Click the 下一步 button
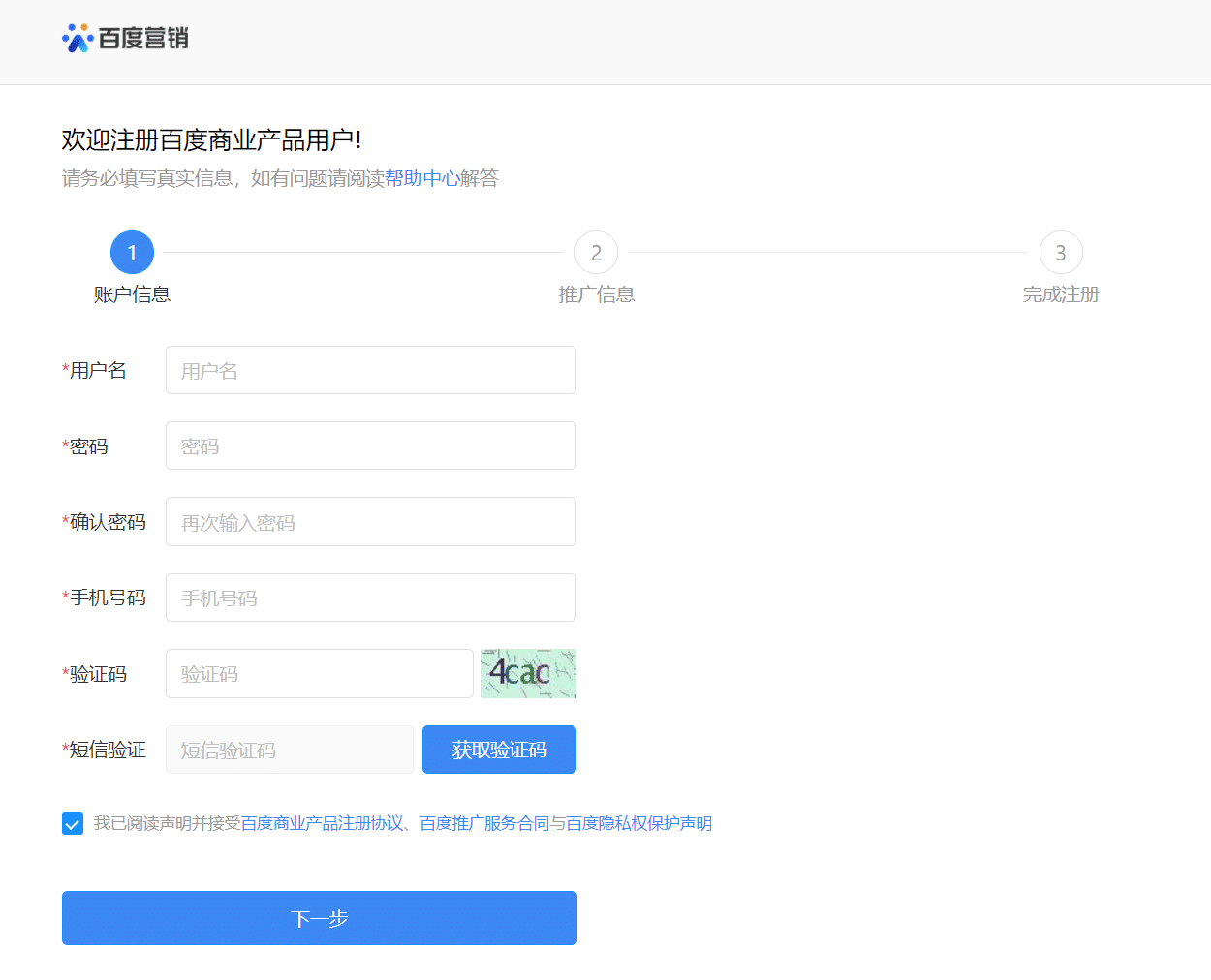 click(x=320, y=918)
